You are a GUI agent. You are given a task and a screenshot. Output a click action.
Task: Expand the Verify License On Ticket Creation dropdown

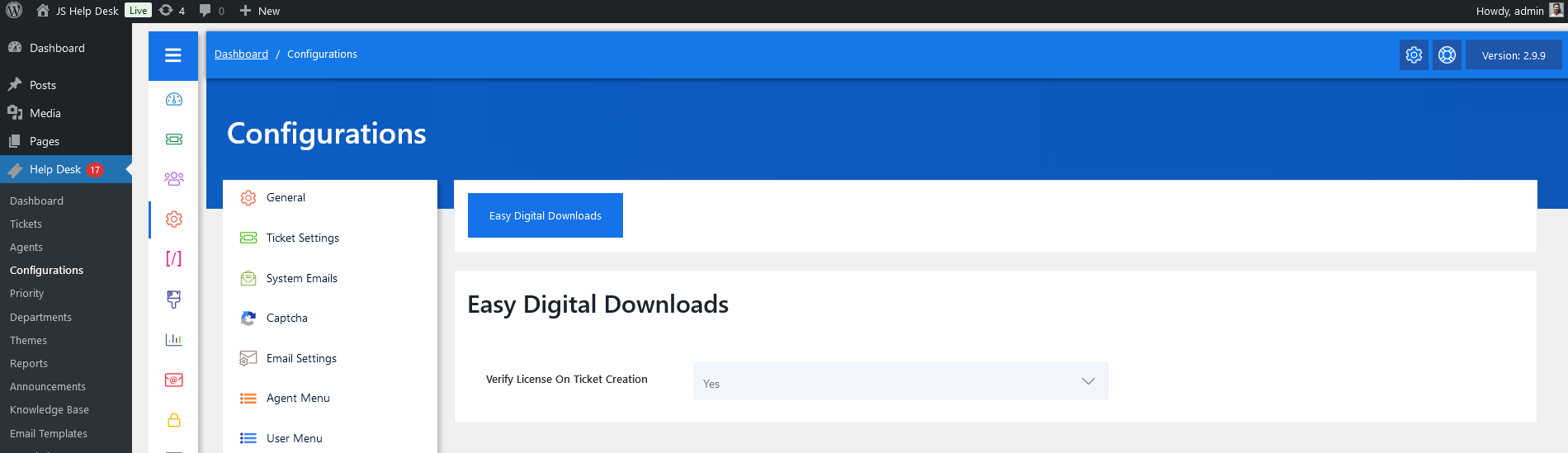point(900,381)
